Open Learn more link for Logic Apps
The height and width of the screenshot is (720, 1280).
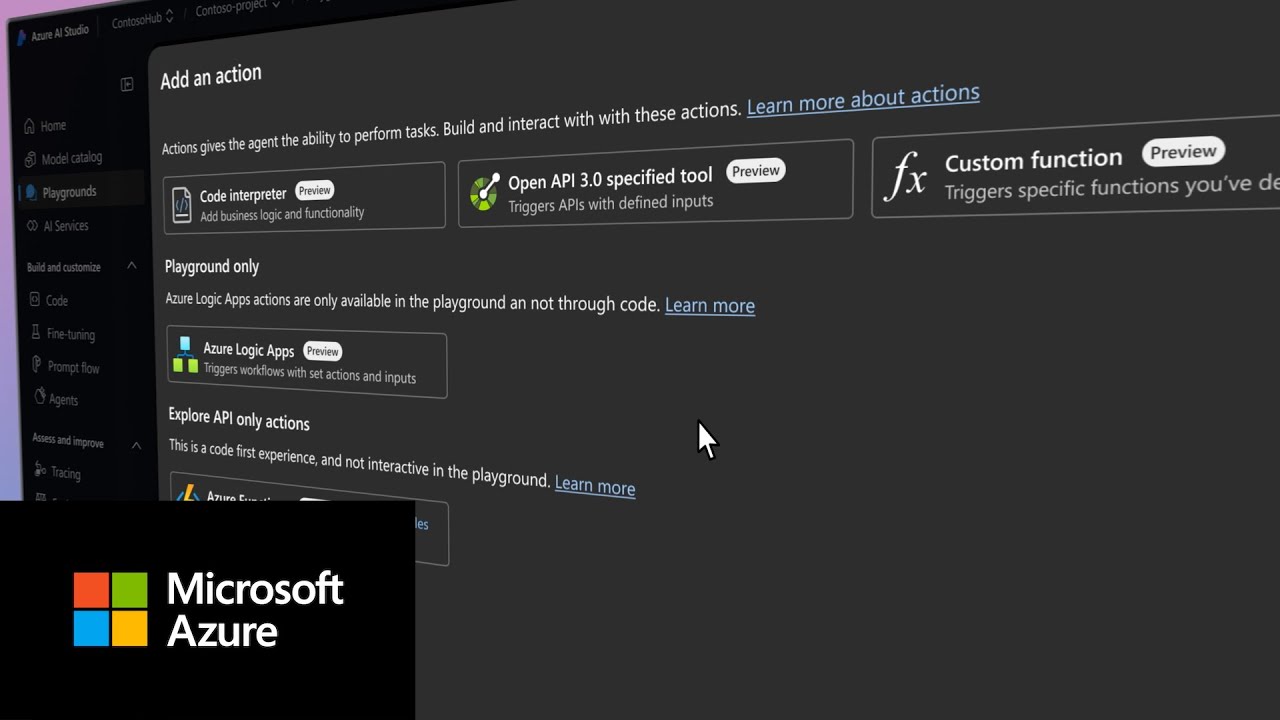(710, 305)
